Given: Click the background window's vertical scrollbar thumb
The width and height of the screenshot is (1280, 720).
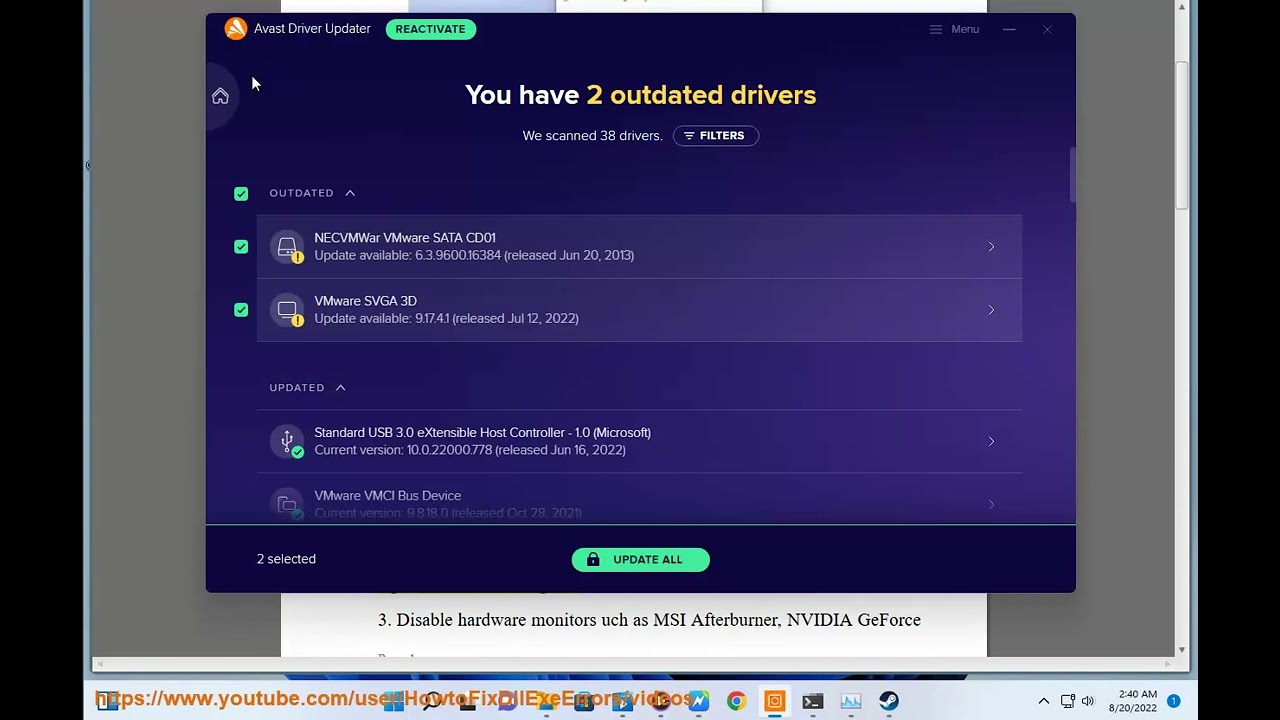Looking at the screenshot, I should pos(1182,135).
